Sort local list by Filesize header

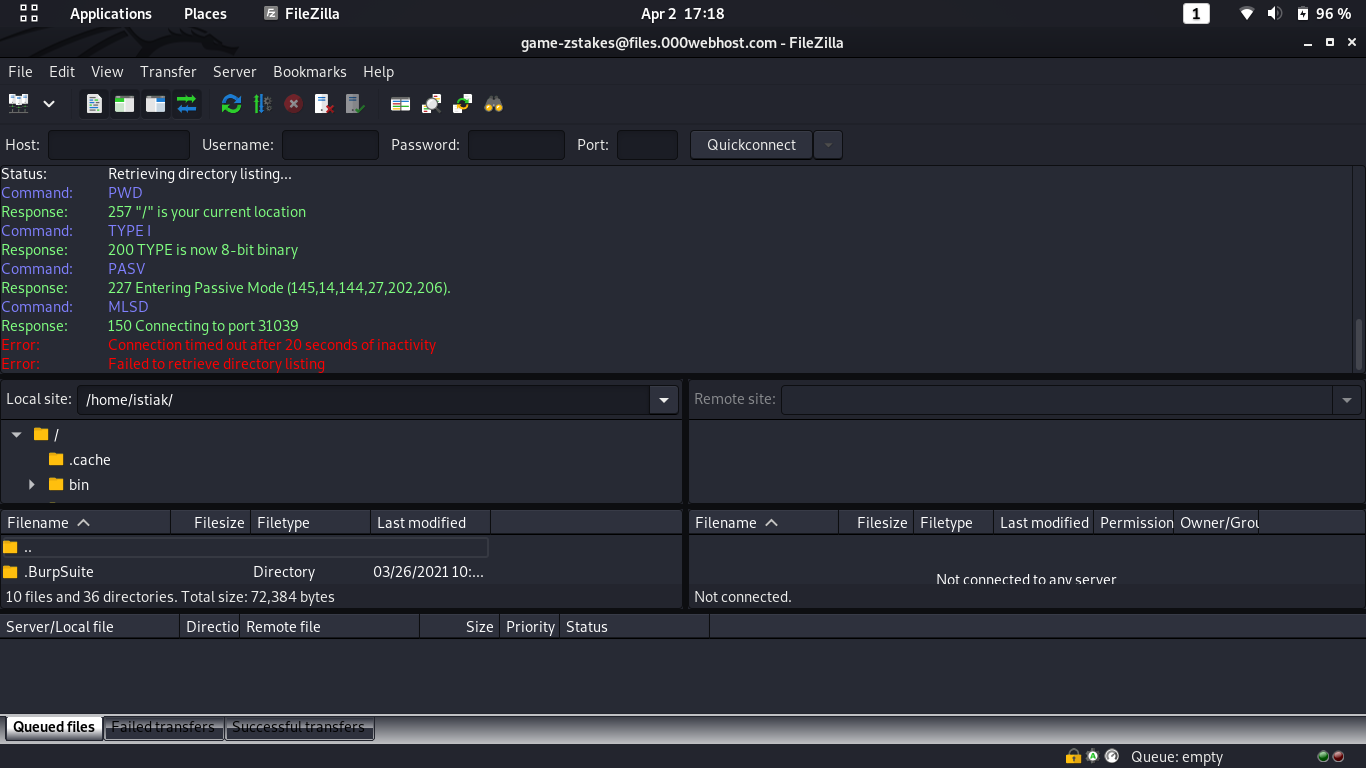coord(210,523)
